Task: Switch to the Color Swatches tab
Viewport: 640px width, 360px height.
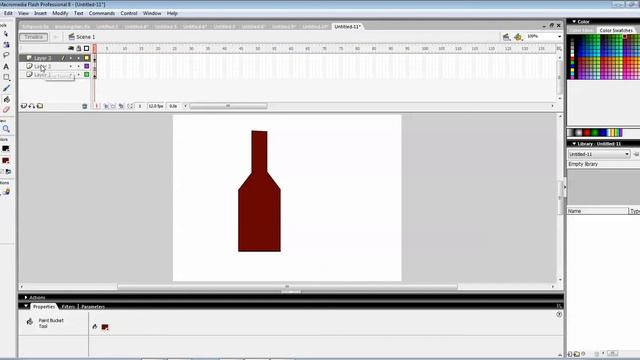Action: pos(616,30)
